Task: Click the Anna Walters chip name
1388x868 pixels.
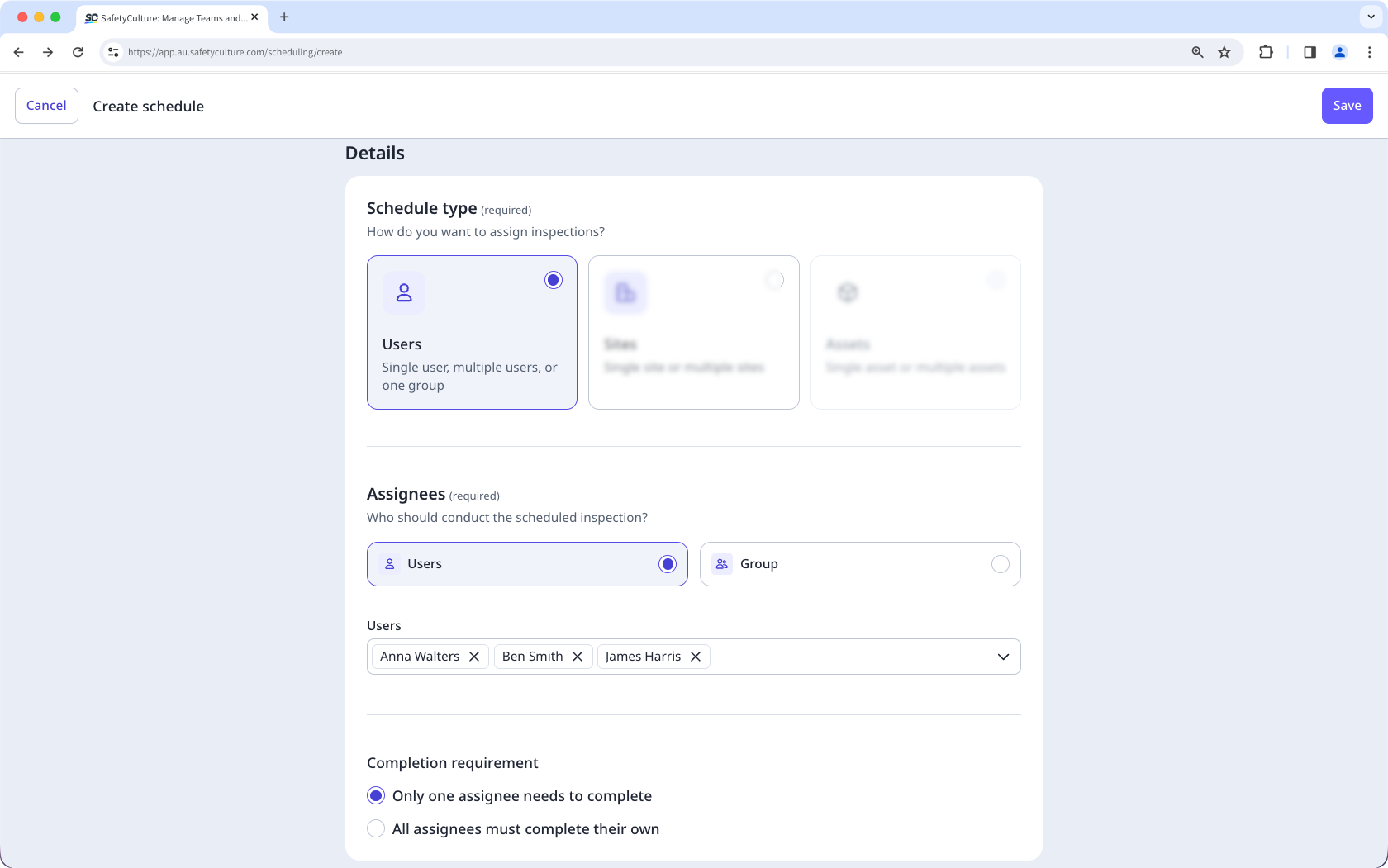Action: pos(420,657)
